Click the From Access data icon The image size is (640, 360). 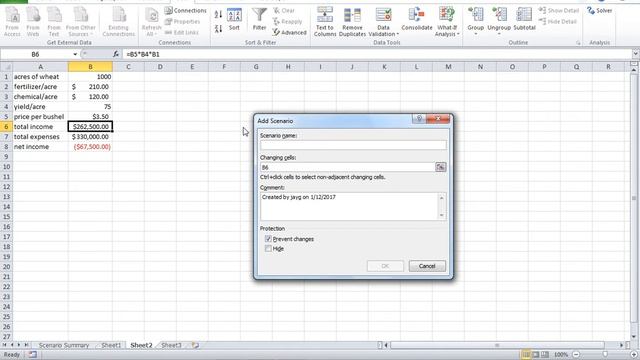(x=12, y=22)
